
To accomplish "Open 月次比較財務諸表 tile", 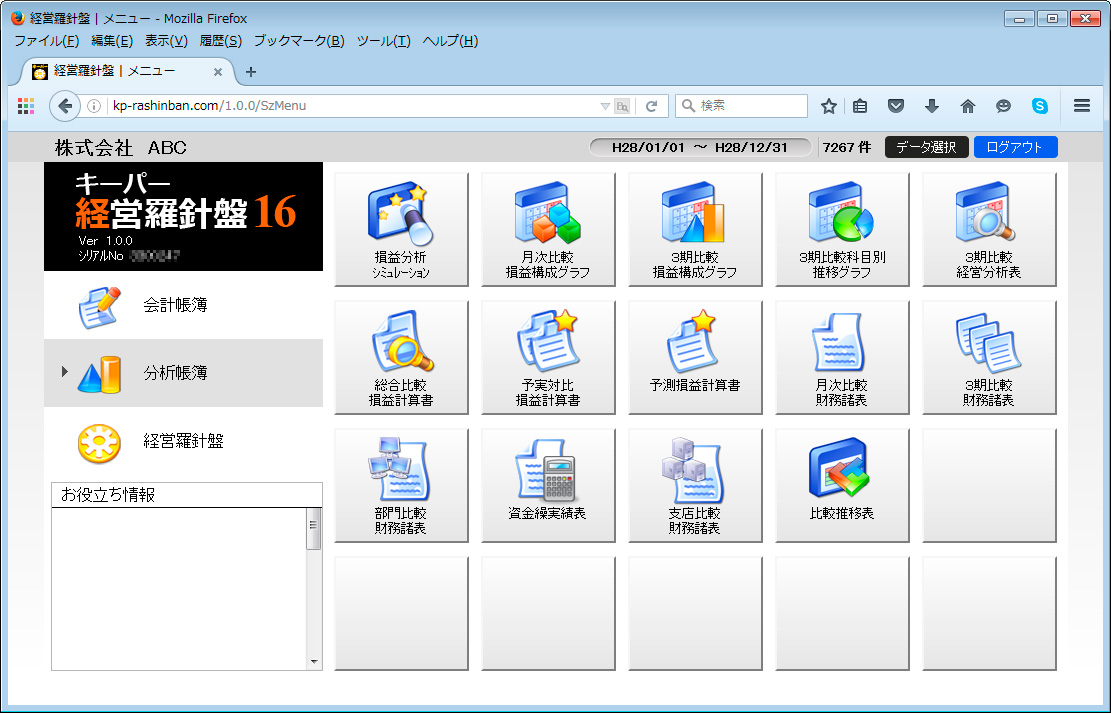I will pos(842,357).
